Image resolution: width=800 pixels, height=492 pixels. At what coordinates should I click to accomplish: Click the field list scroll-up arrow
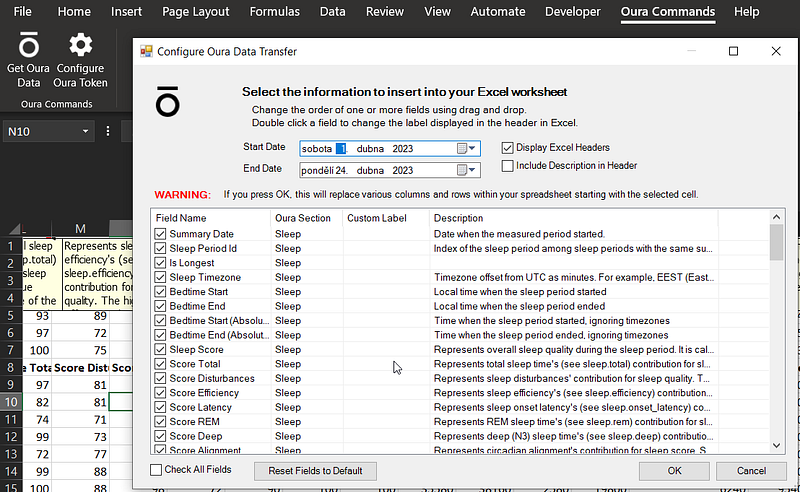[777, 217]
